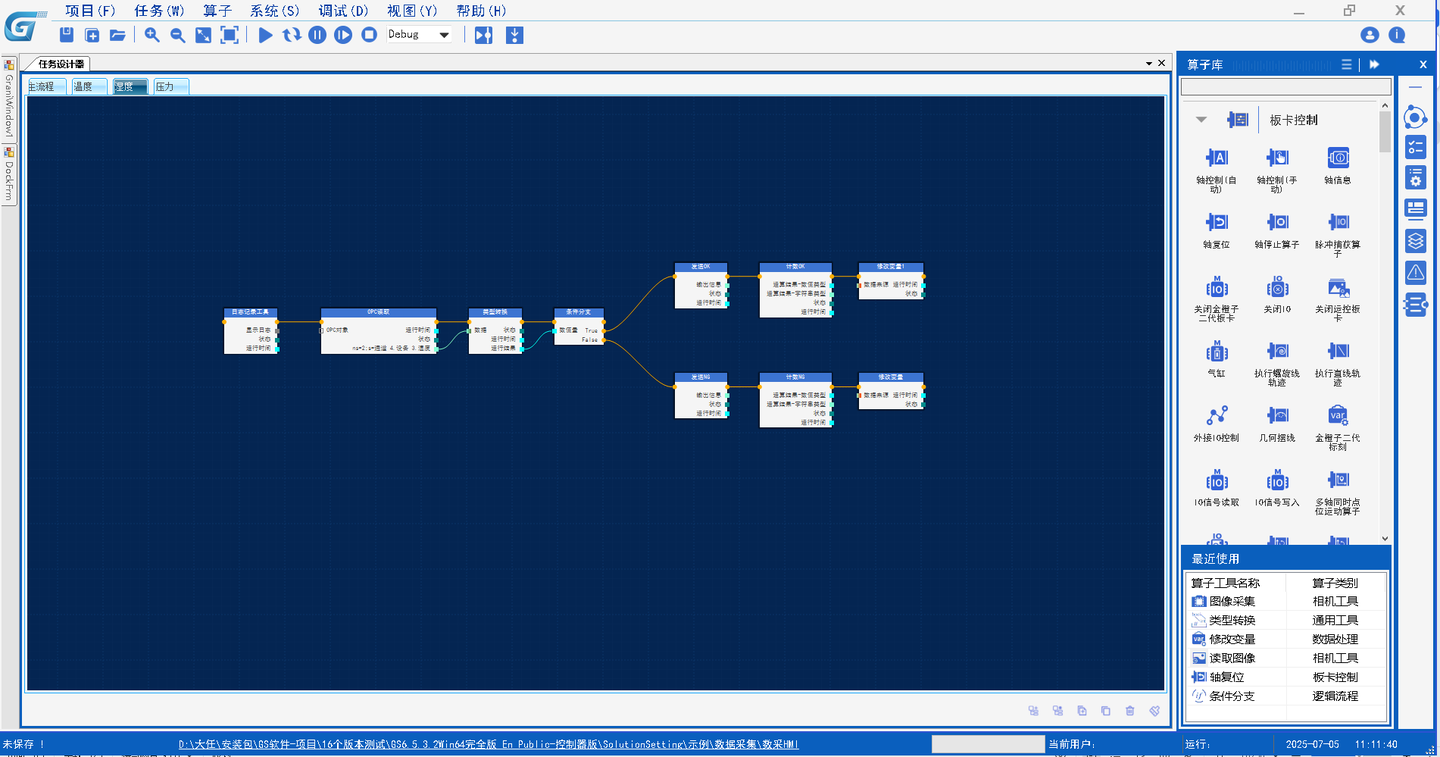Open the info icon at top right

coord(1397,35)
